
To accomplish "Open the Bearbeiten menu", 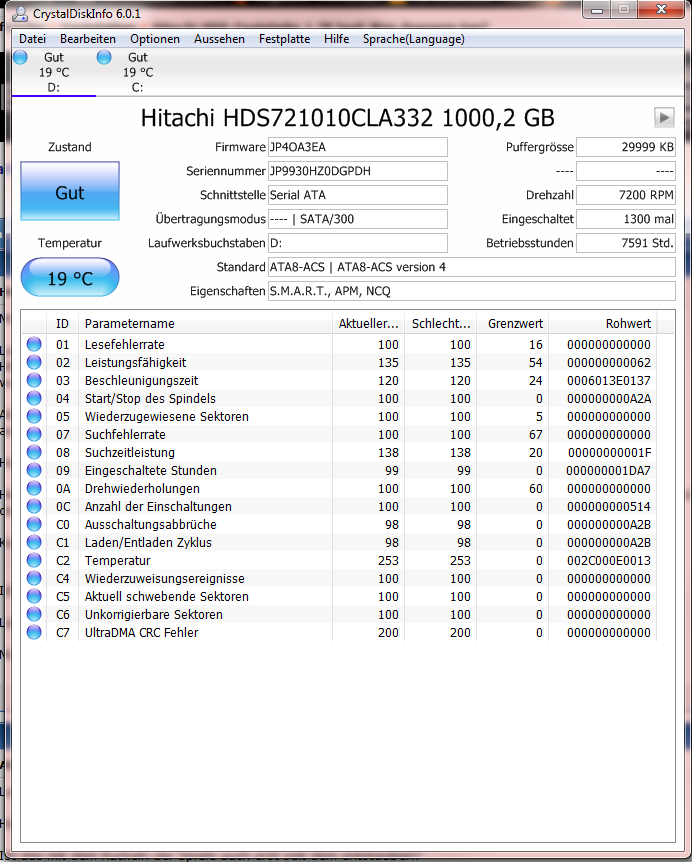I will [x=88, y=39].
